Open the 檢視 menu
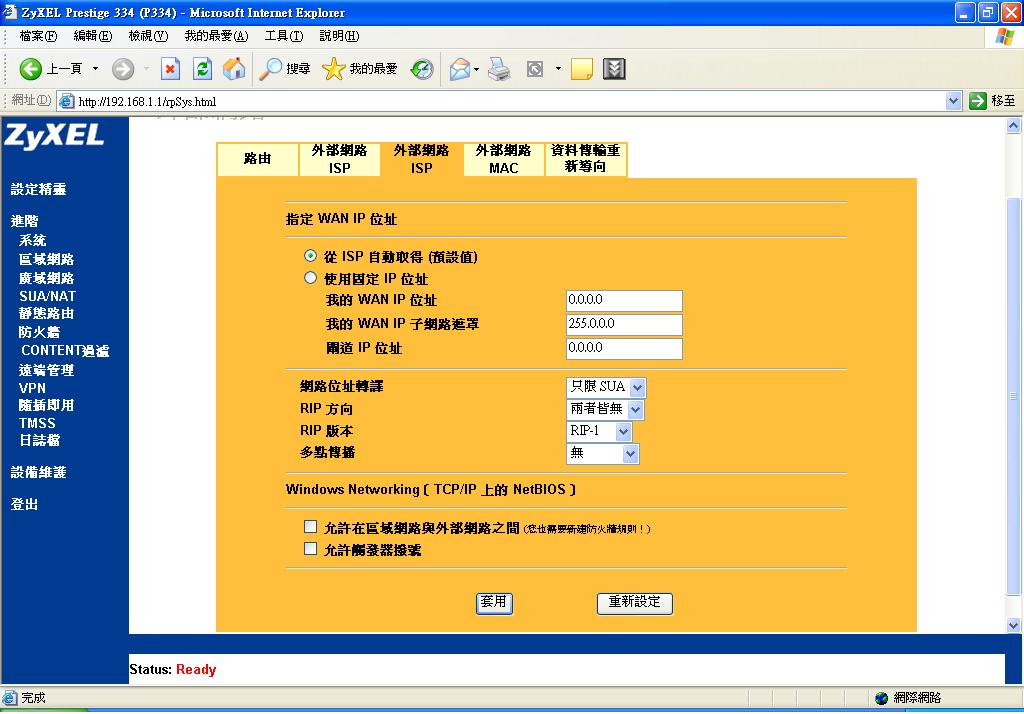 point(148,36)
